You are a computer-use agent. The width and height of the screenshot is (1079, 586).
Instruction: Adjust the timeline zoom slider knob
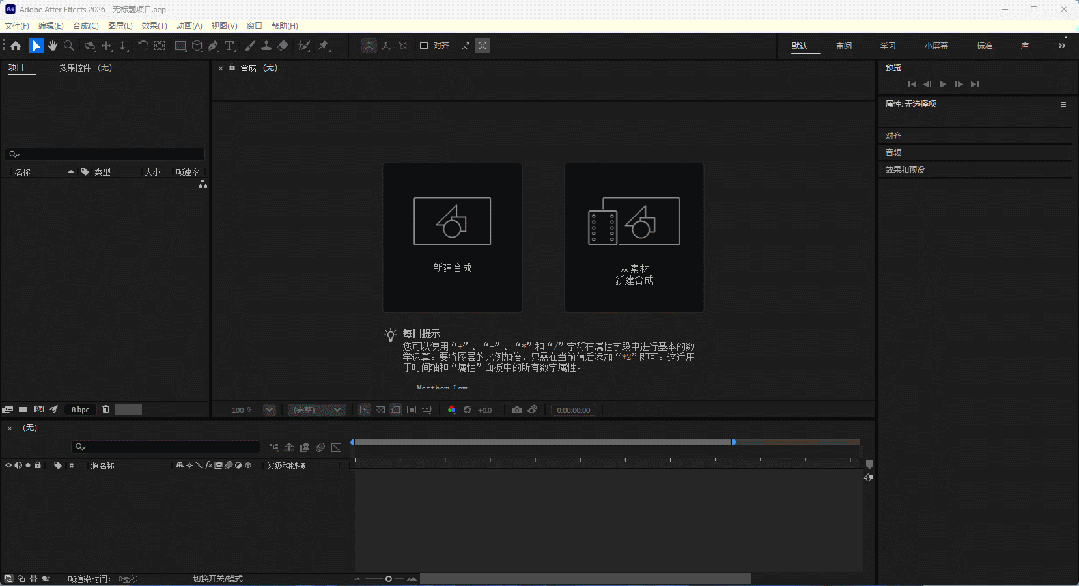tap(388, 579)
